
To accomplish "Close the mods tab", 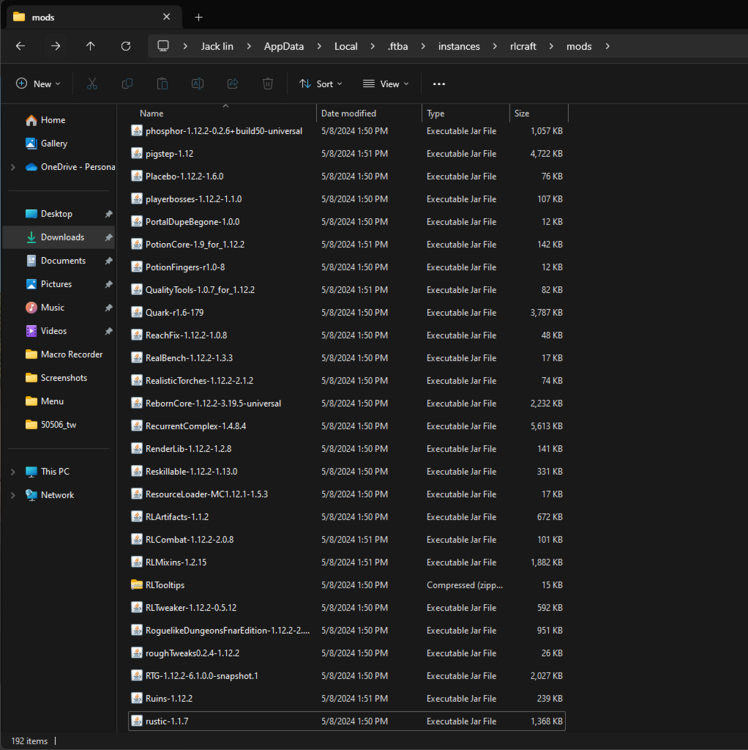I will click(166, 17).
